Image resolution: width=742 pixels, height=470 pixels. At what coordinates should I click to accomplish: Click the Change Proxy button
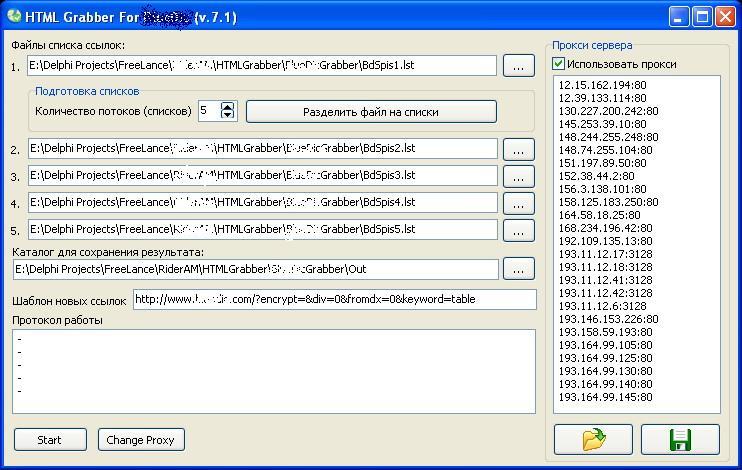[140, 439]
